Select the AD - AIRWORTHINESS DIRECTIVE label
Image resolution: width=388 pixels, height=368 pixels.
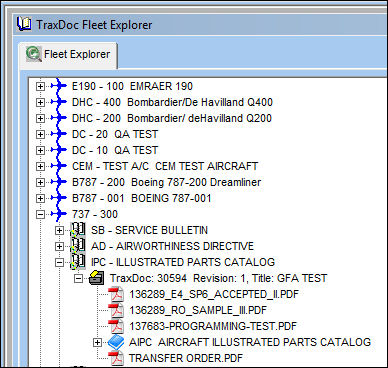172,246
